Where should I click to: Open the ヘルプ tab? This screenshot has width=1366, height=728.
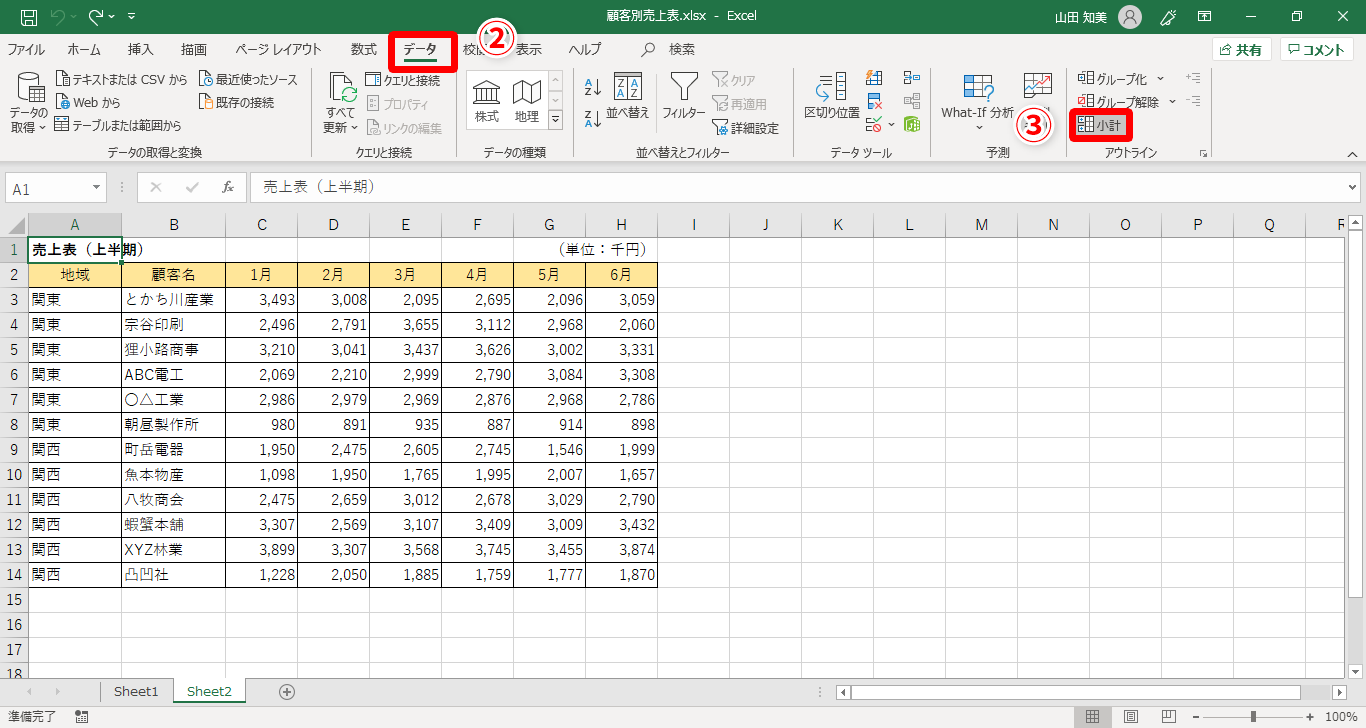point(585,49)
